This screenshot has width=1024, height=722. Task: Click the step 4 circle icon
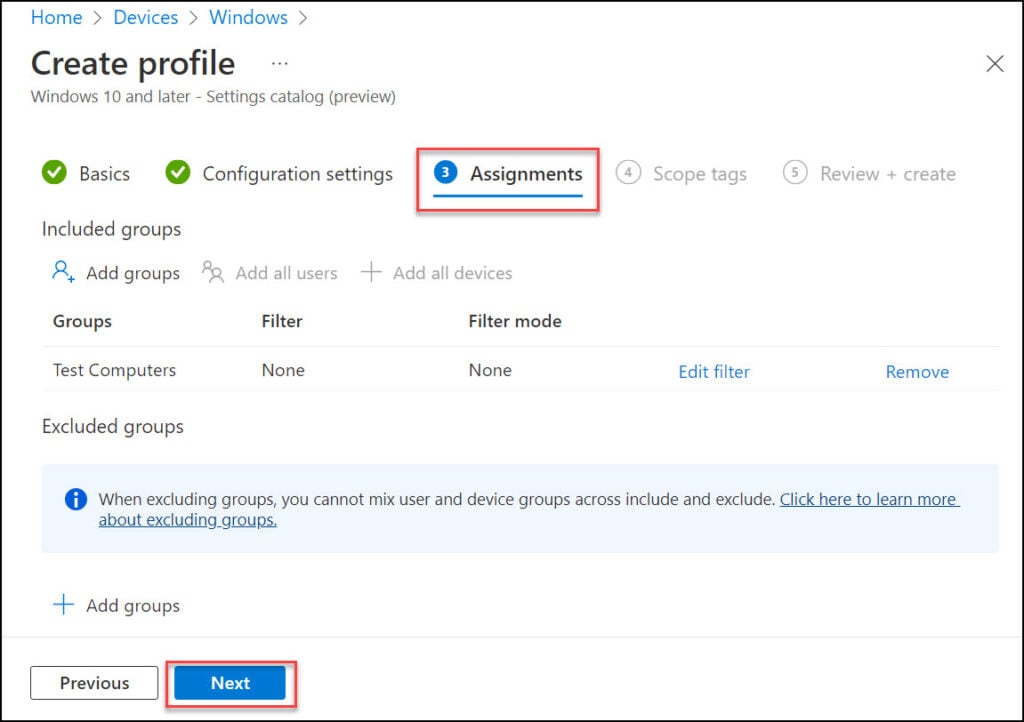tap(628, 172)
